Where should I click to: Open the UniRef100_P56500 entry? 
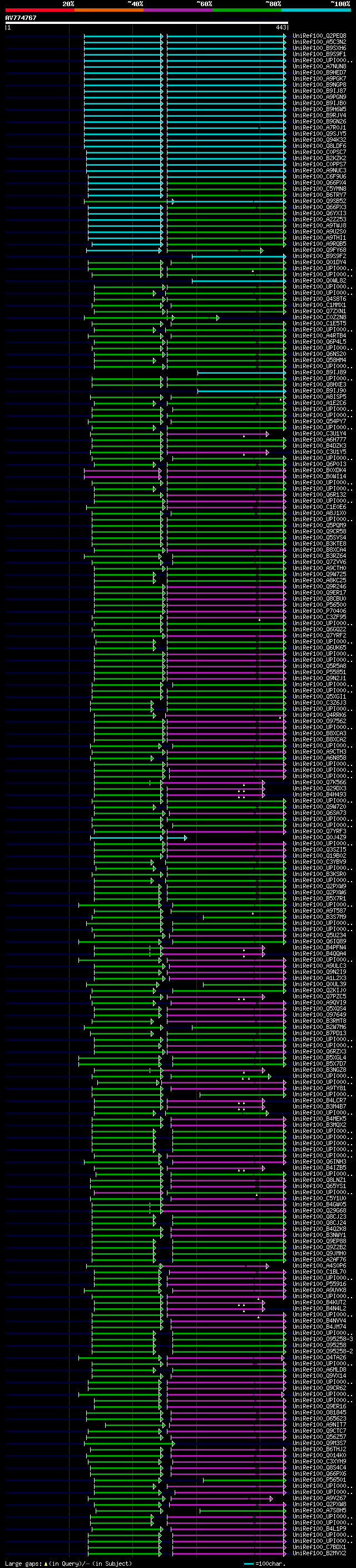pos(319,605)
